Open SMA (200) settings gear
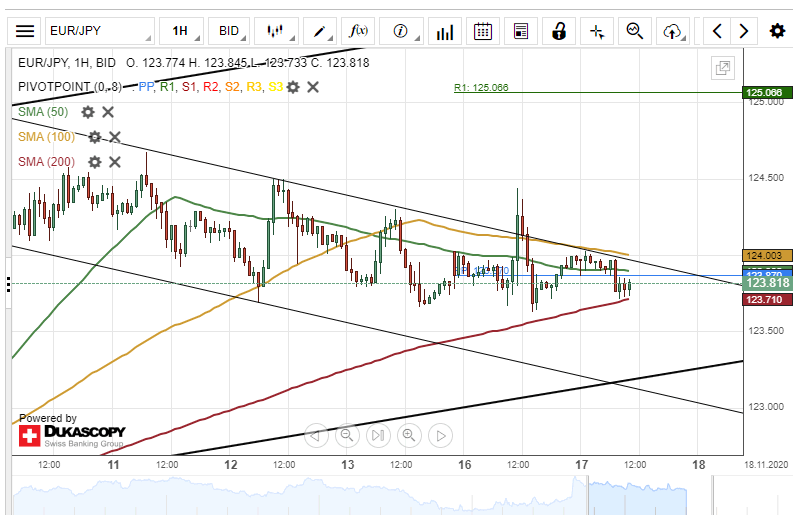The width and height of the screenshot is (795, 521). 95,162
